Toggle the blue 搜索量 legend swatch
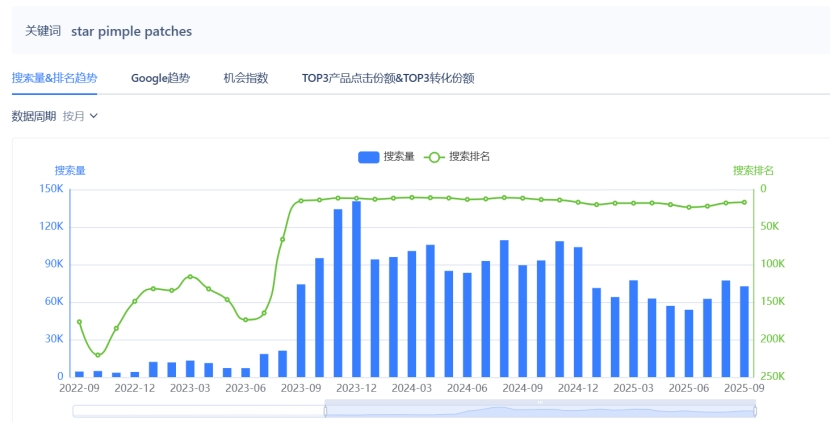Image resolution: width=831 pixels, height=422 pixels. click(368, 157)
